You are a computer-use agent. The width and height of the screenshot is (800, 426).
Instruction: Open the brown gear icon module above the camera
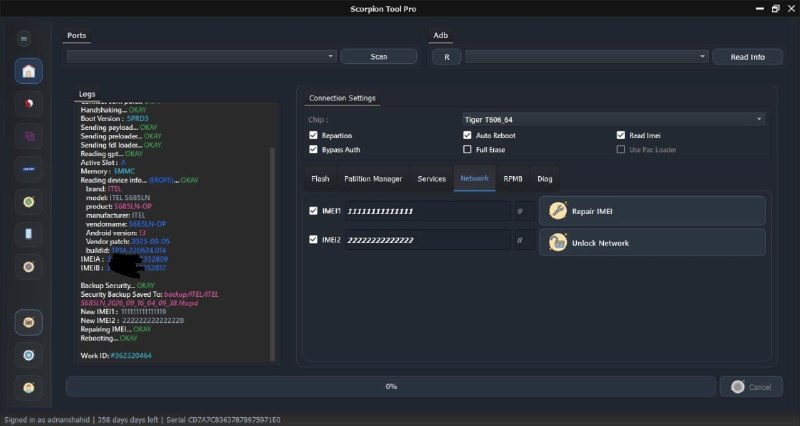coord(29,266)
